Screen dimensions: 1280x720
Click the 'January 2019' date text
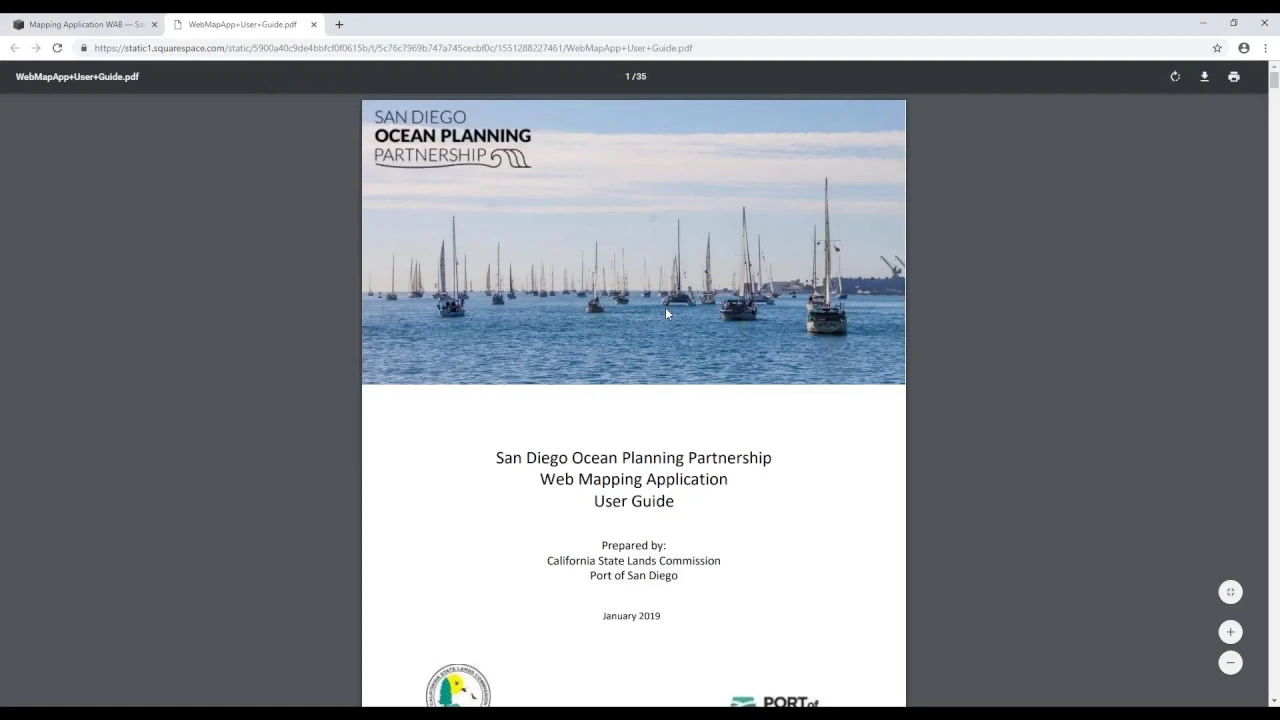click(x=632, y=616)
